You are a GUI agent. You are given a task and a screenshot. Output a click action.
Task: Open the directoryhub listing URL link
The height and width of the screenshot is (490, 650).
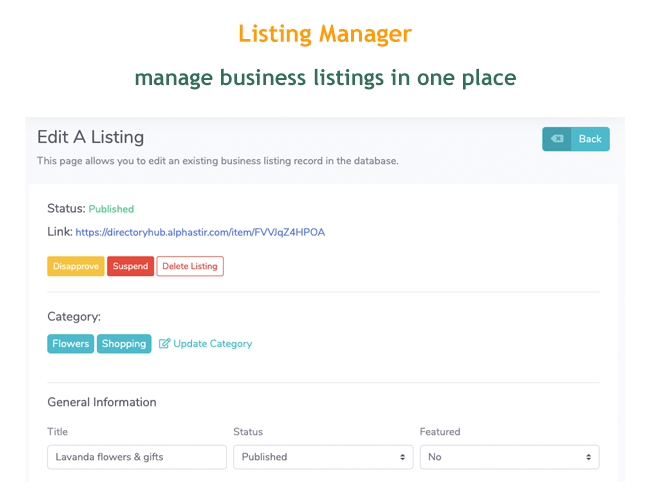click(200, 232)
